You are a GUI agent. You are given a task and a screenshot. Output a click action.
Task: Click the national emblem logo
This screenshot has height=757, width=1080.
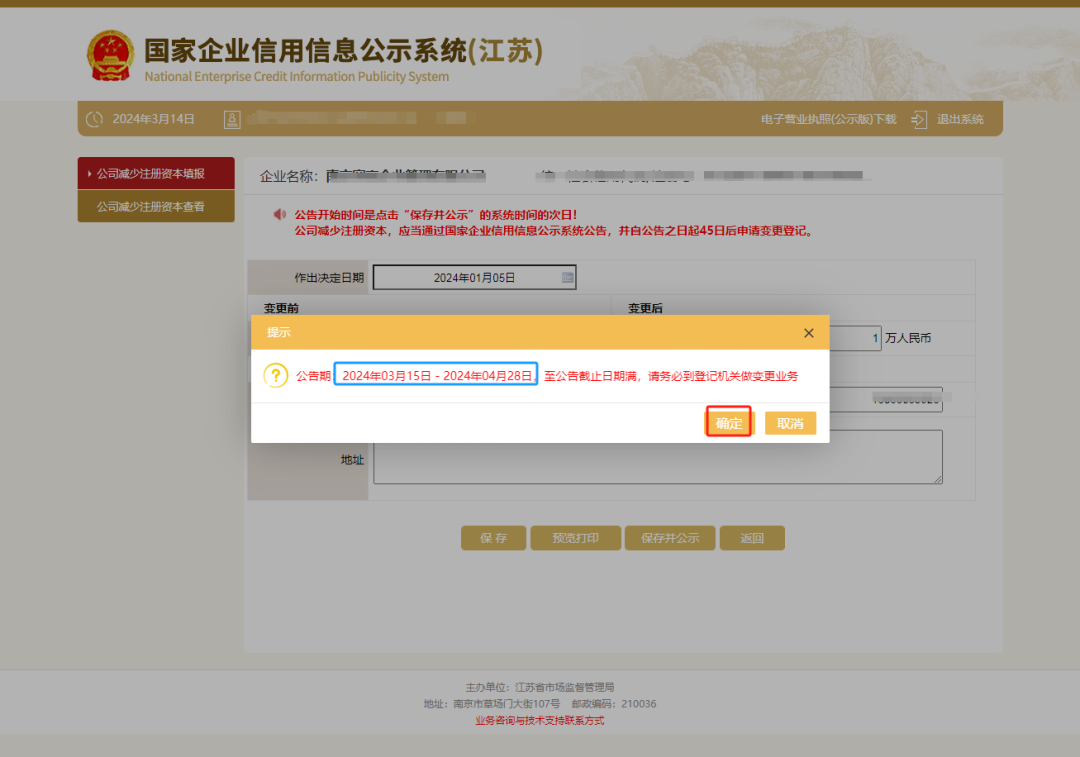point(110,56)
